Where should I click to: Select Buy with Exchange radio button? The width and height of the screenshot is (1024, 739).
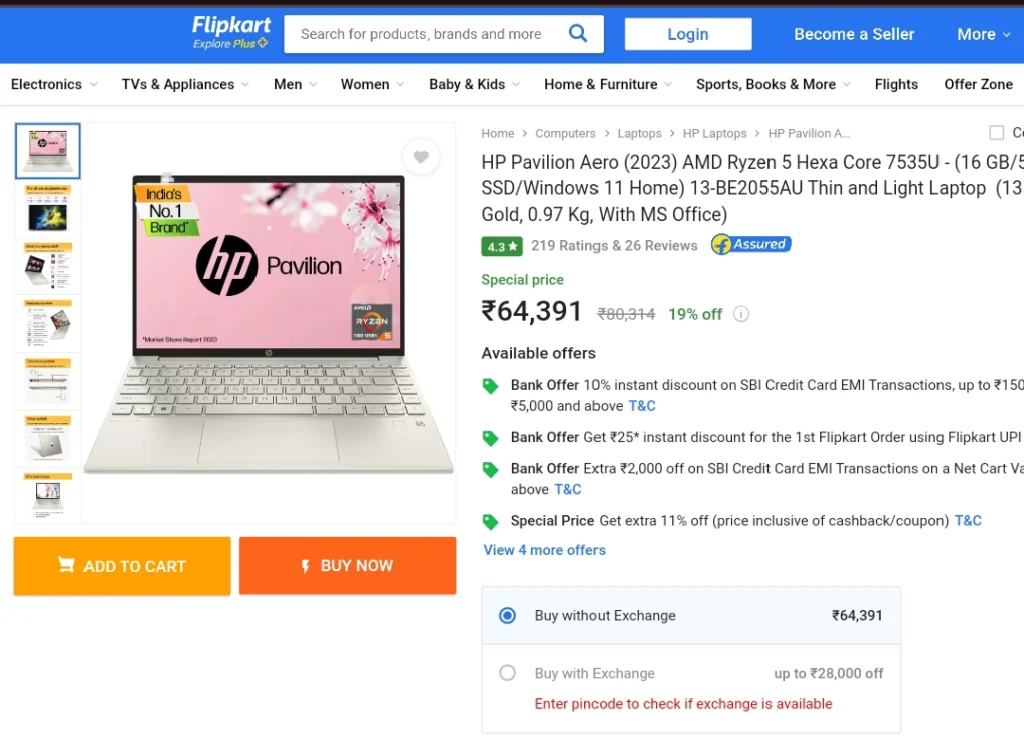pos(507,673)
